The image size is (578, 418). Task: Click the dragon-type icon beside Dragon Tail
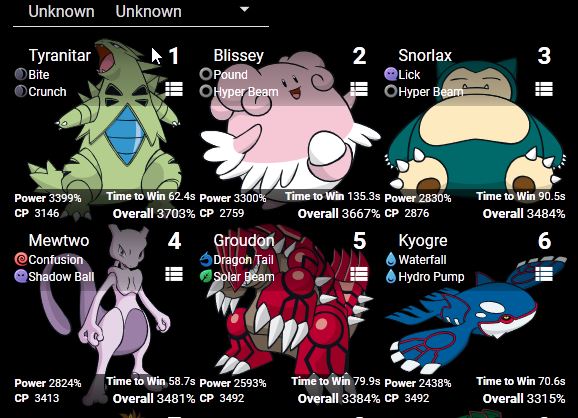pyautogui.click(x=206, y=259)
